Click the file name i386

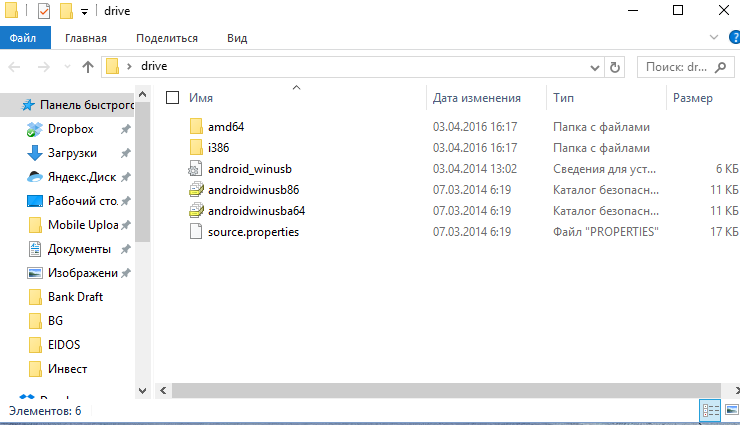(219, 148)
